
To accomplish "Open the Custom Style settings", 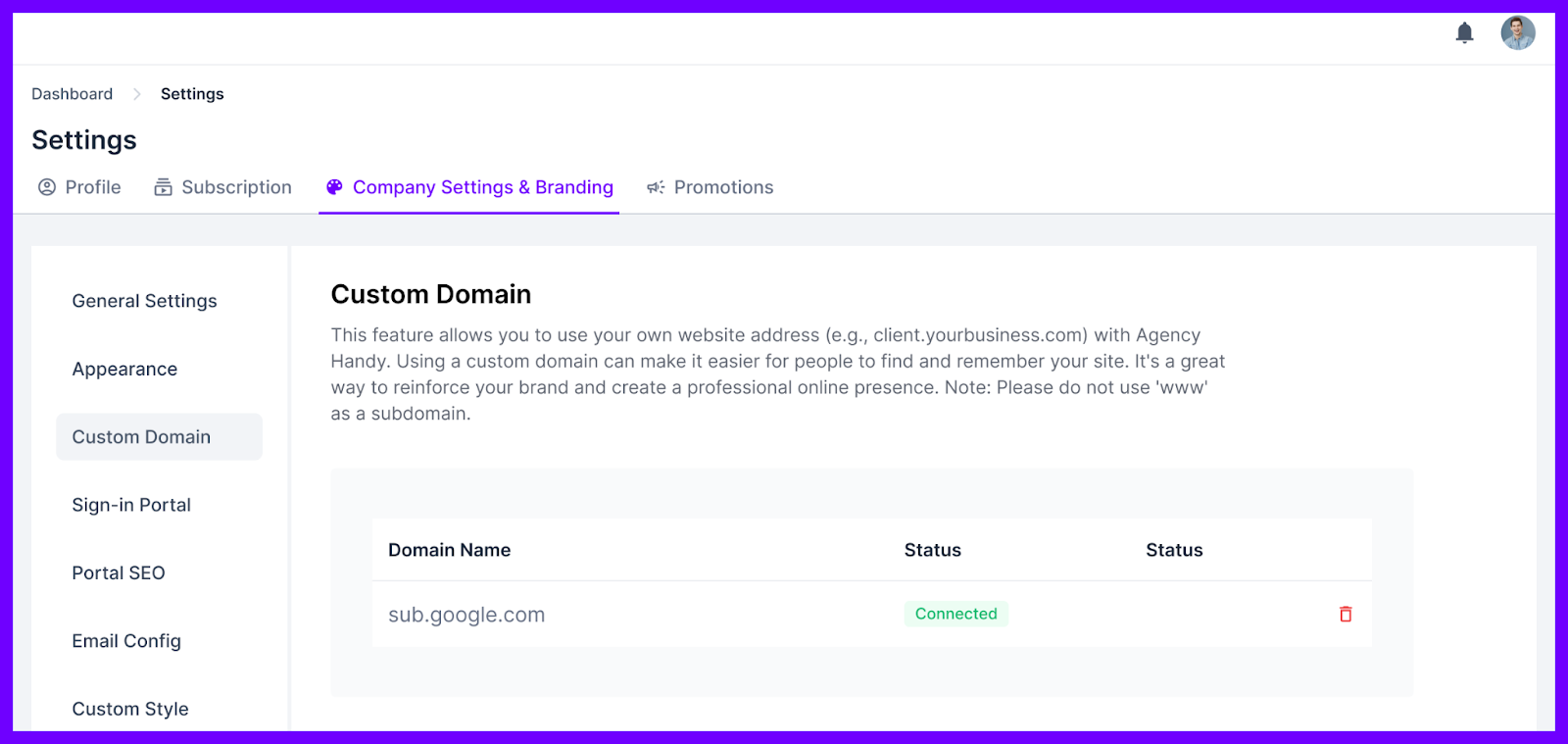I will tap(129, 708).
